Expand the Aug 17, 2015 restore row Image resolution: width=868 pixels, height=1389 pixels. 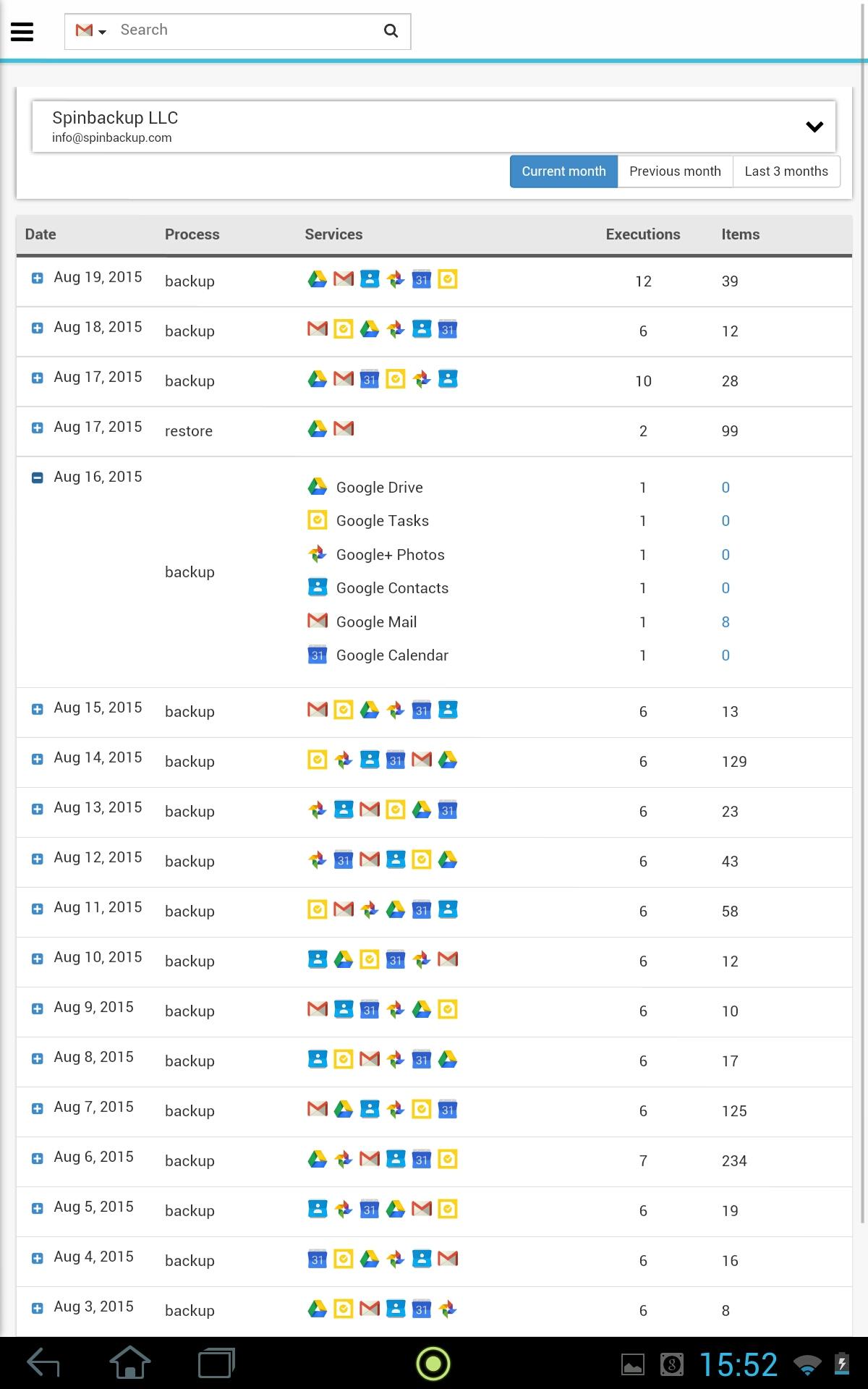(38, 428)
